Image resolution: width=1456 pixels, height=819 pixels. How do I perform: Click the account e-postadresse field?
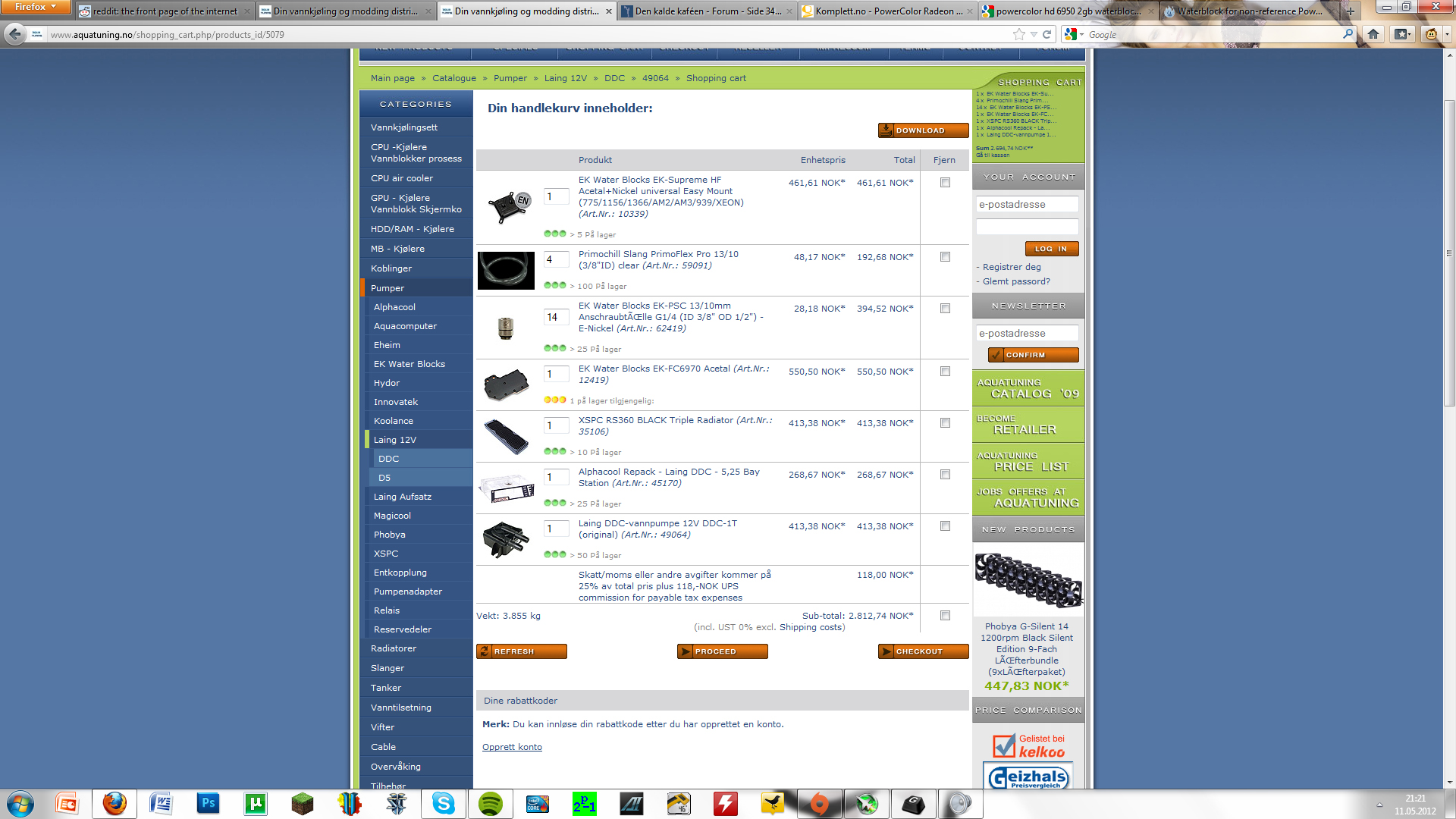click(1027, 205)
